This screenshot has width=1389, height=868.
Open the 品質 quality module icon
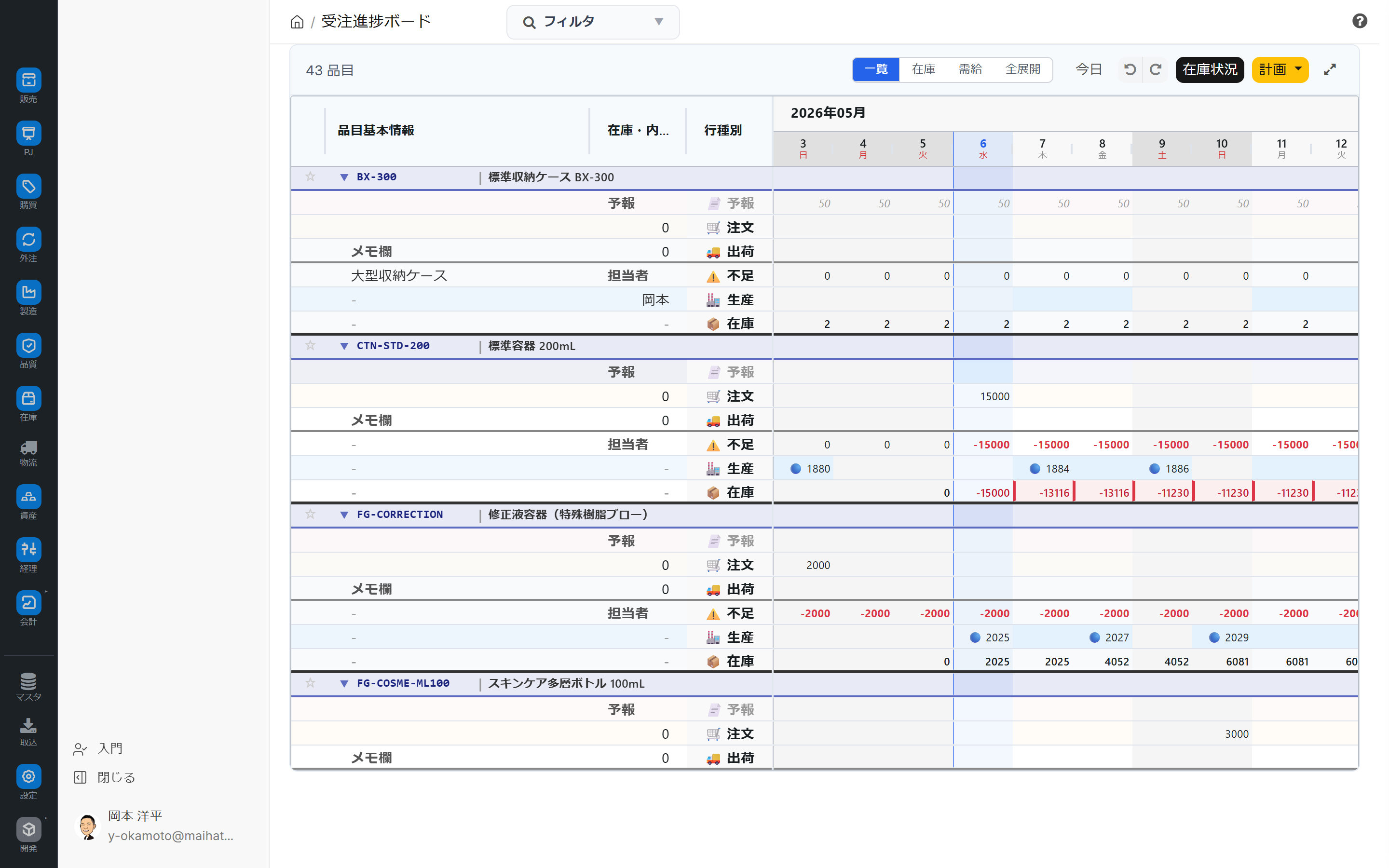(x=29, y=345)
